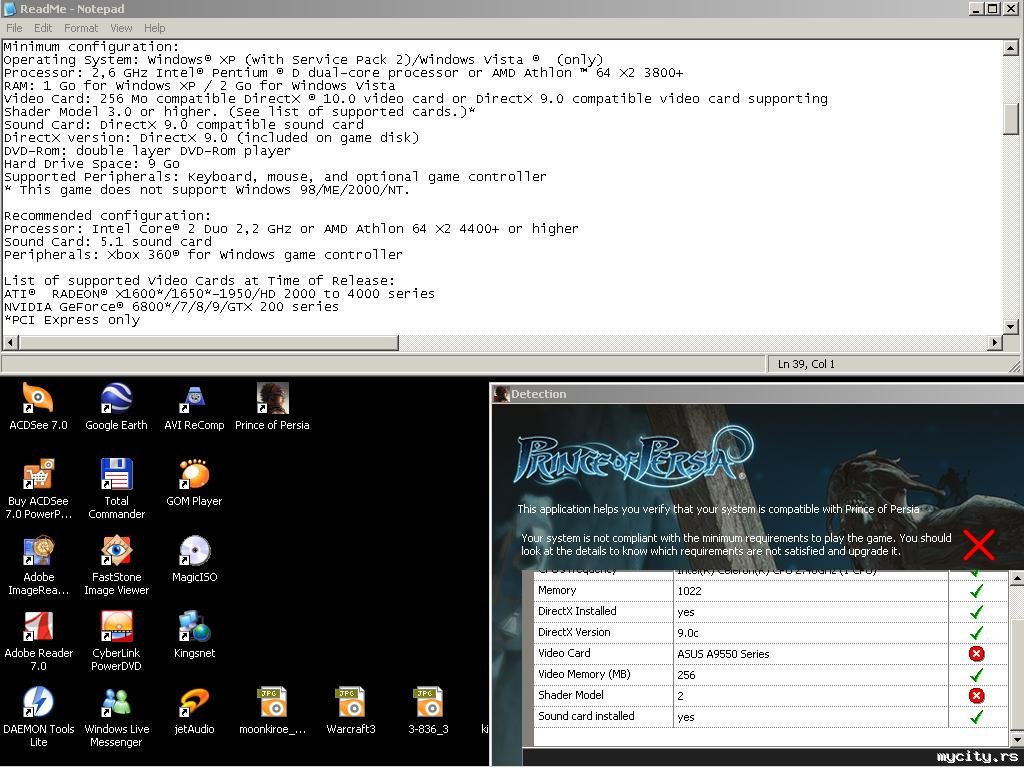1024x768 pixels.
Task: Click the 3-836_3 JPG file icon
Action: coord(428,702)
